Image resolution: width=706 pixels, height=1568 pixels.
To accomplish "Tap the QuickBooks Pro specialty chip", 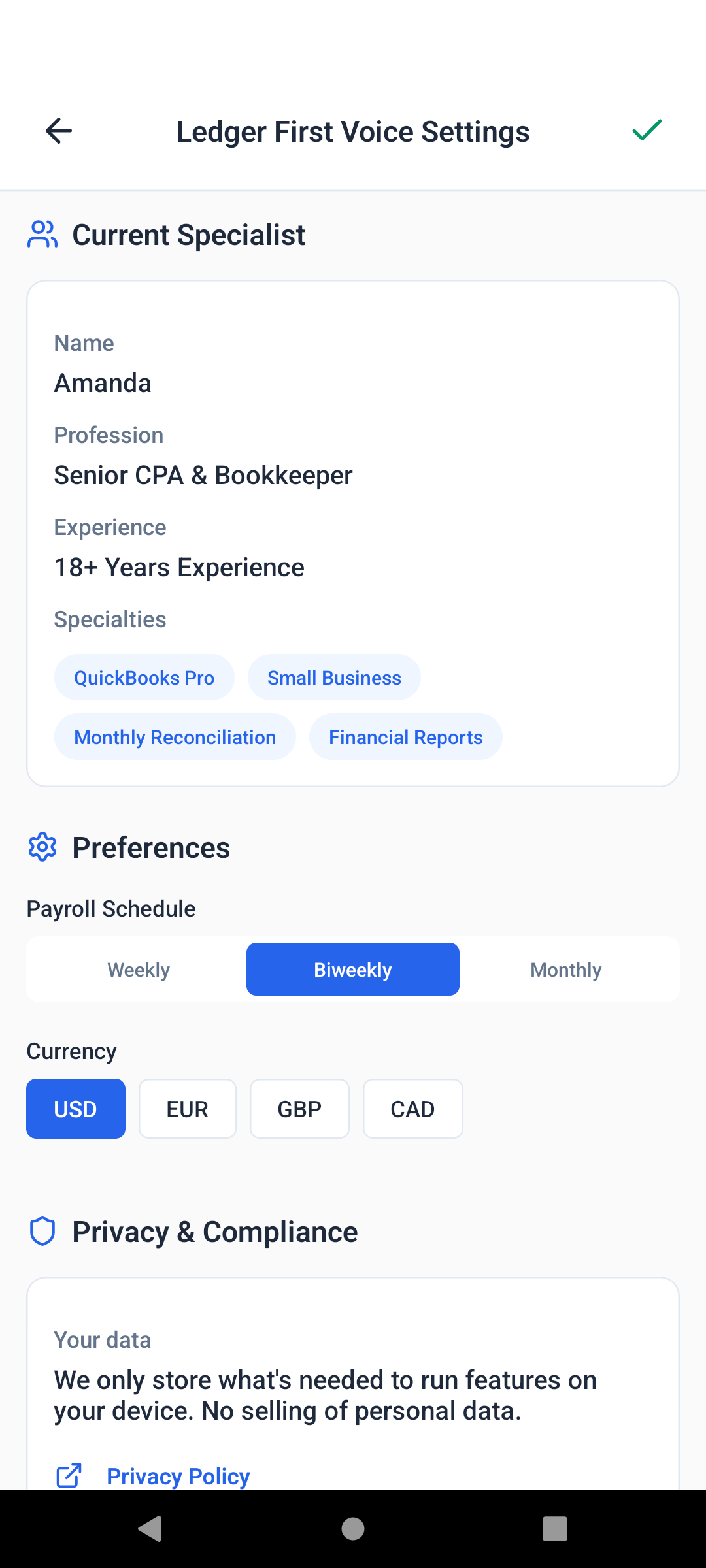I will 144,678.
